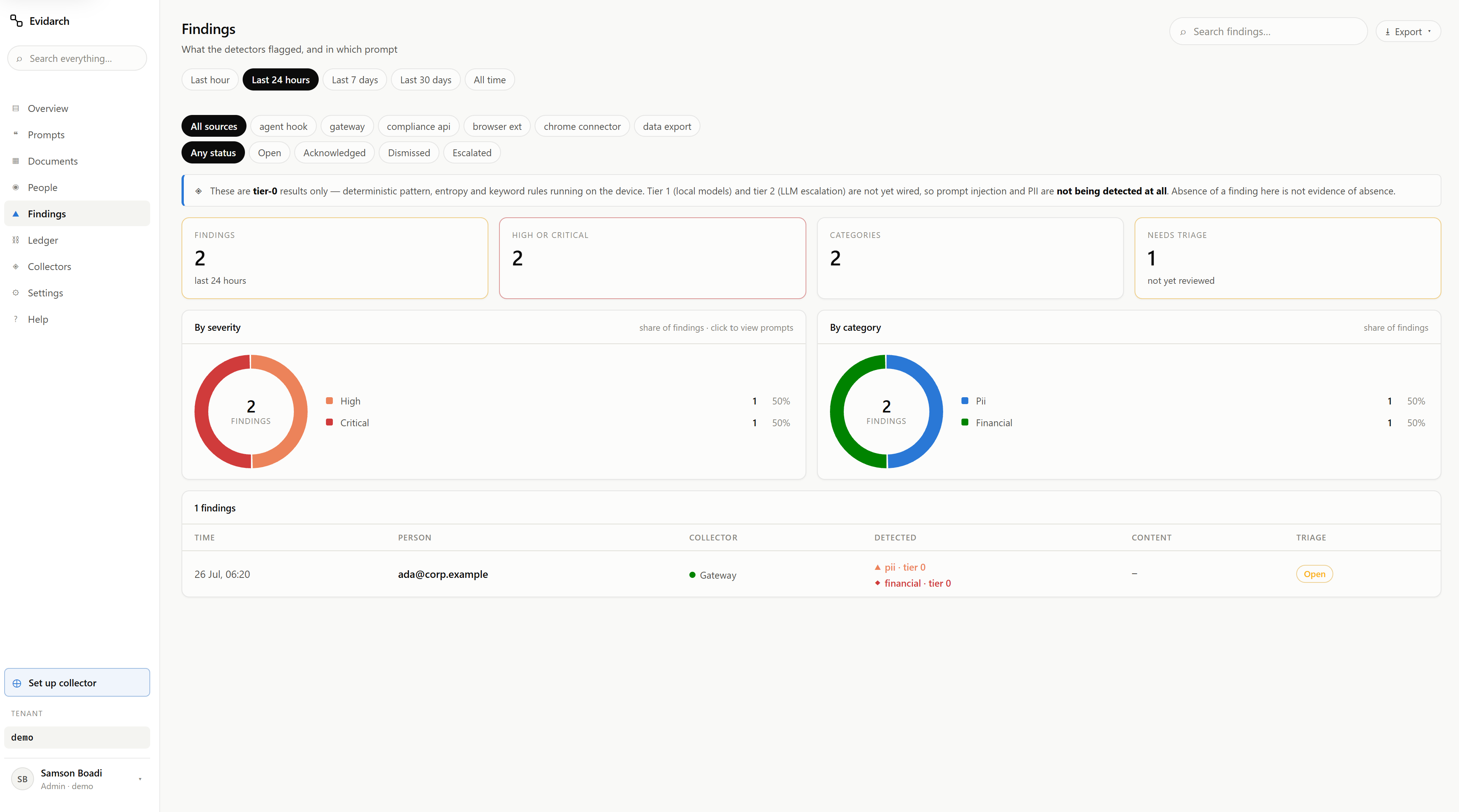This screenshot has width=1459, height=812.
Task: Click the Help question mark icon
Action: (16, 319)
